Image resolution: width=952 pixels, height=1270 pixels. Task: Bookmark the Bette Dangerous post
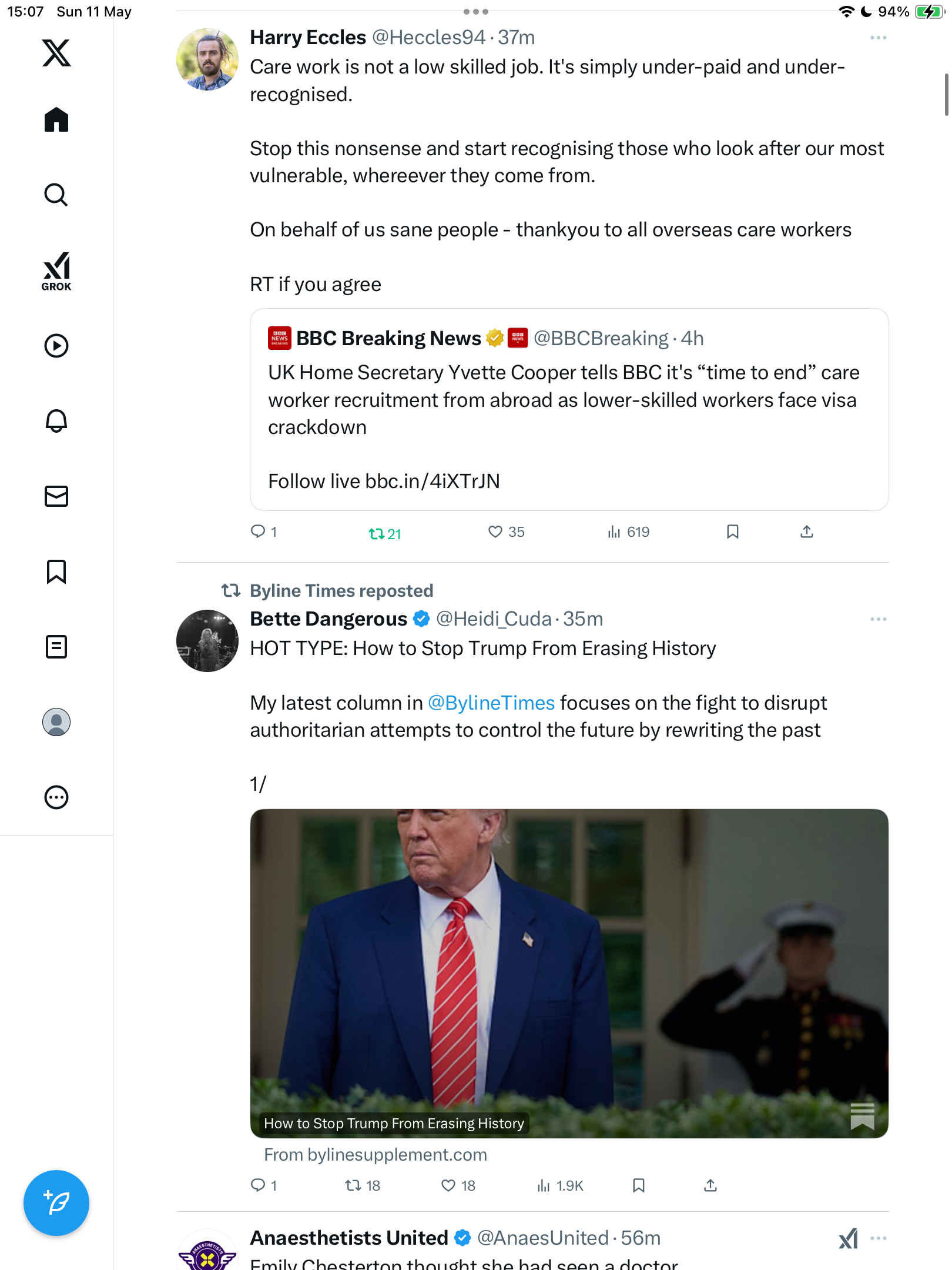point(639,1185)
